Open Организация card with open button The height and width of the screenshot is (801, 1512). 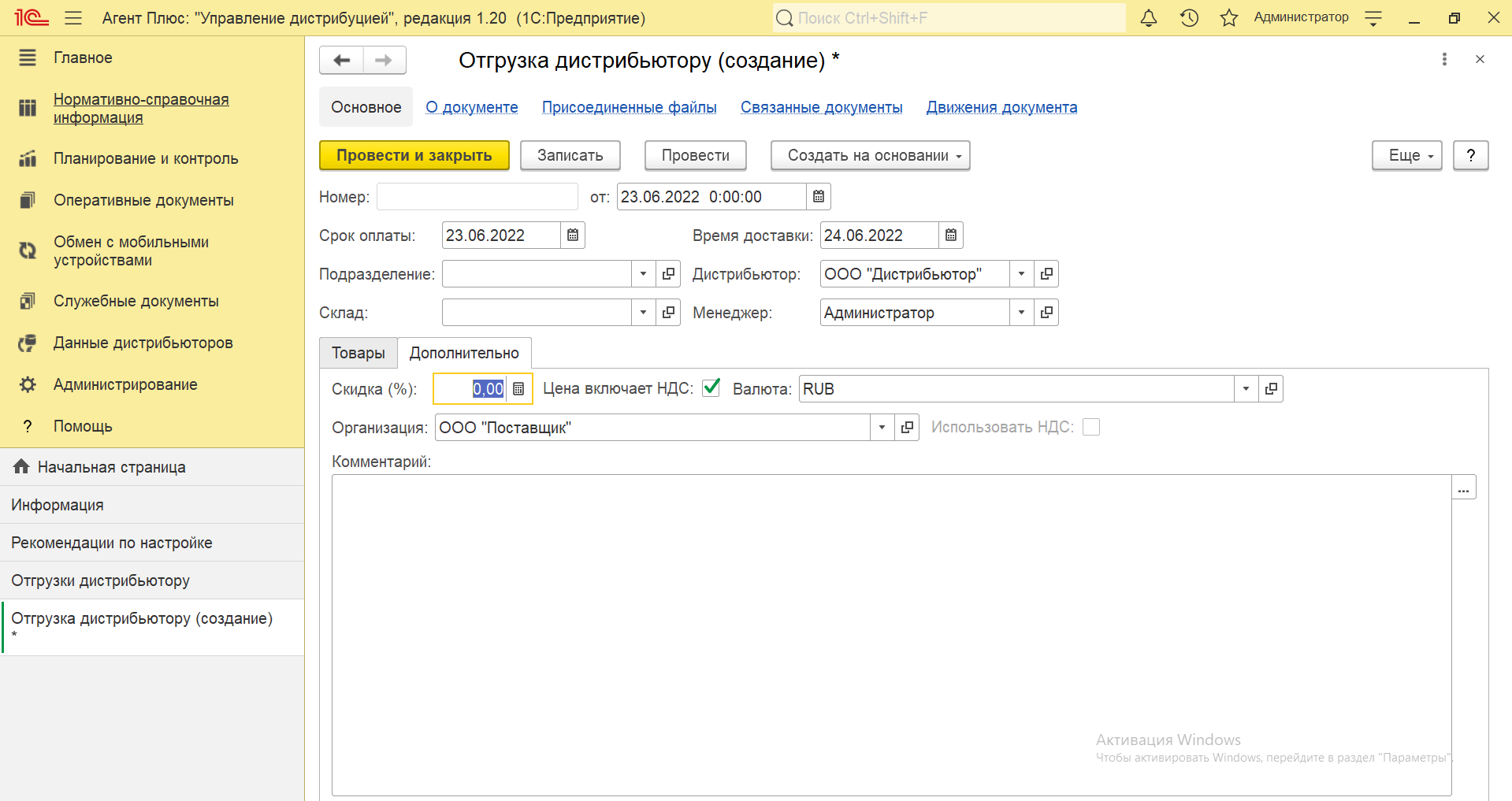point(907,428)
